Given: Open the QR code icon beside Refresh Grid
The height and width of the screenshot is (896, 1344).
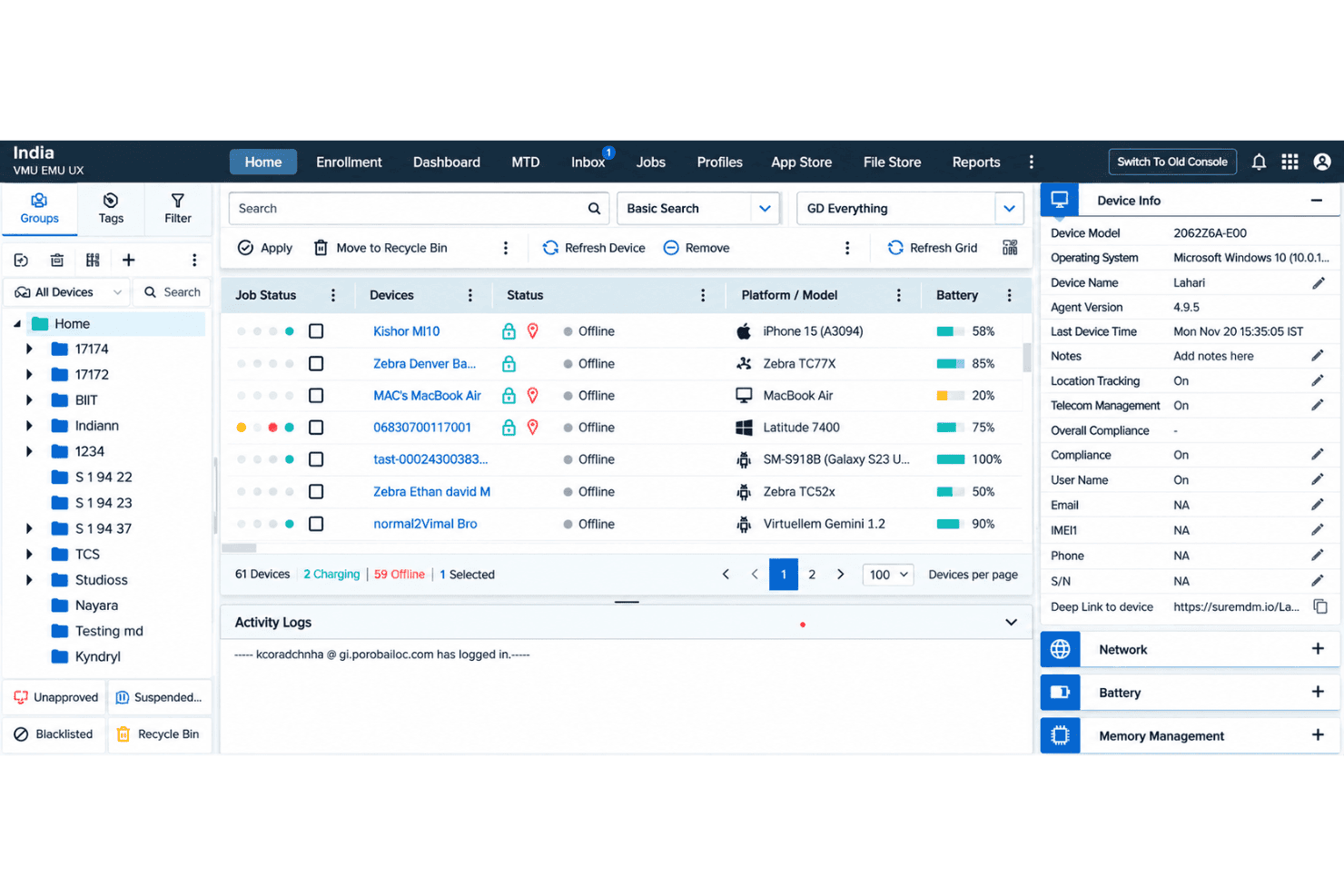Looking at the screenshot, I should (1010, 248).
